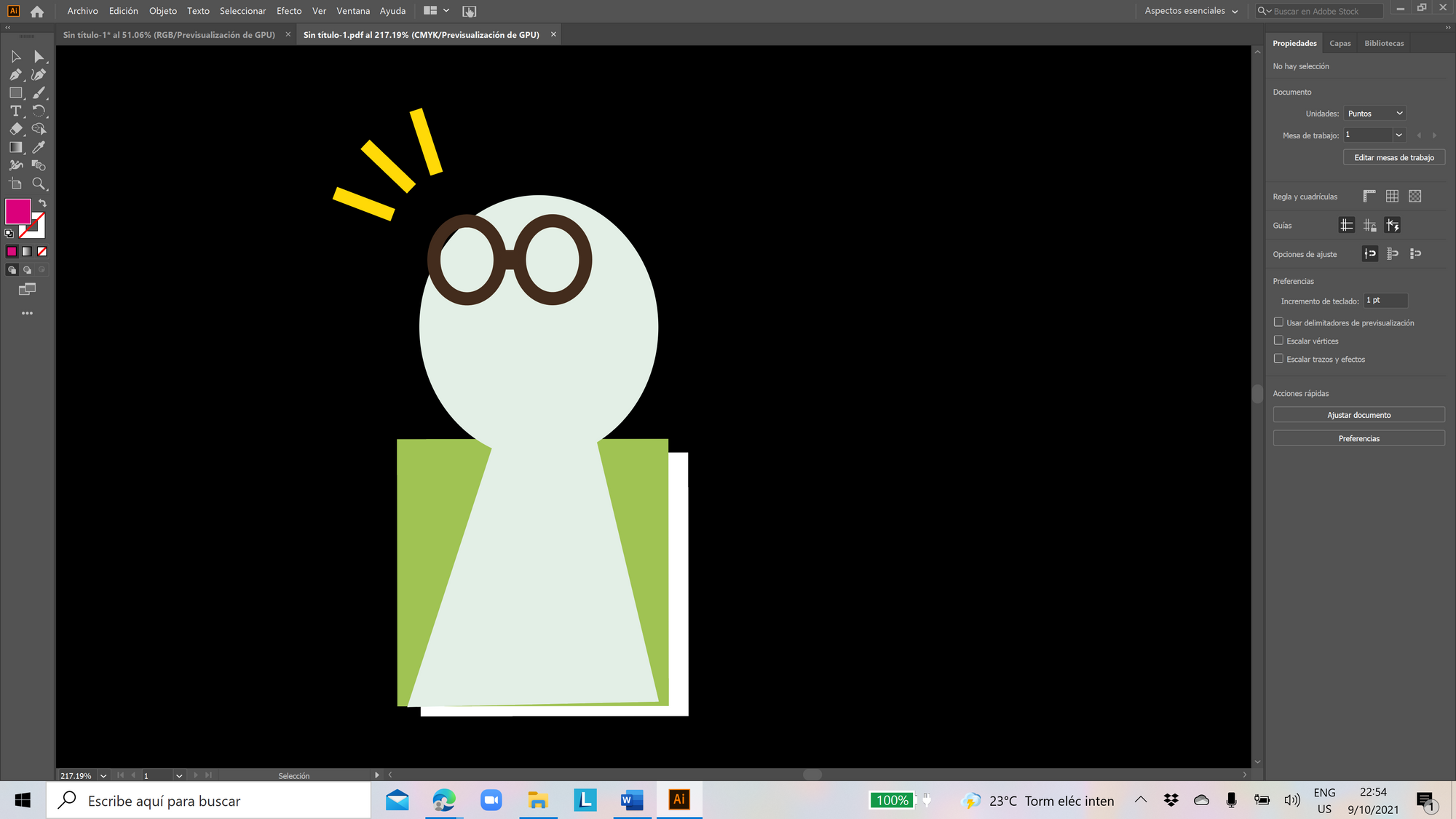This screenshot has width=1456, height=819.
Task: Show the document grid icon
Action: pyautogui.click(x=1392, y=196)
